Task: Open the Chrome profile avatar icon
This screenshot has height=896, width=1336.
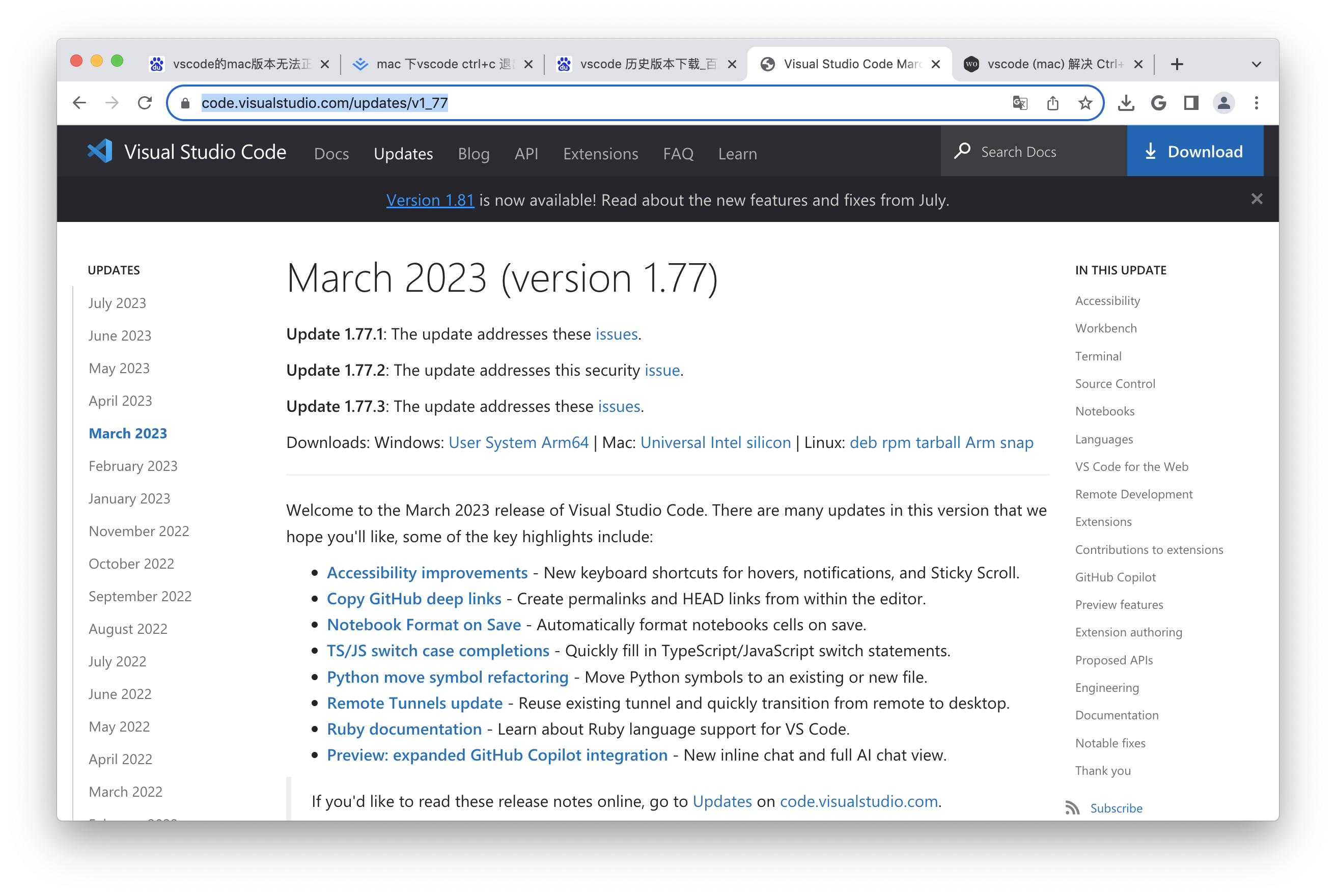Action: point(1223,103)
